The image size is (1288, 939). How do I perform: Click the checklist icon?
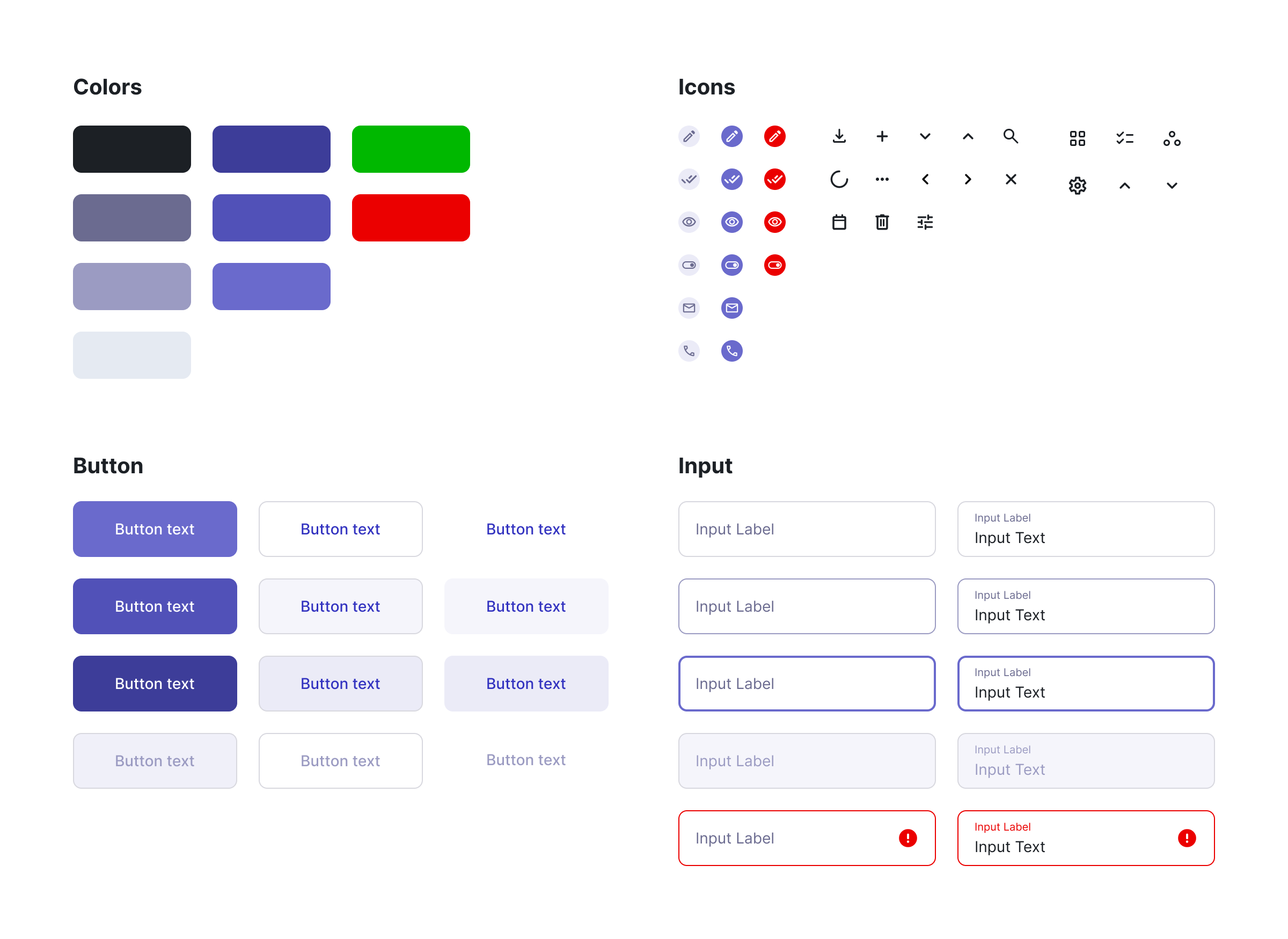click(1124, 138)
